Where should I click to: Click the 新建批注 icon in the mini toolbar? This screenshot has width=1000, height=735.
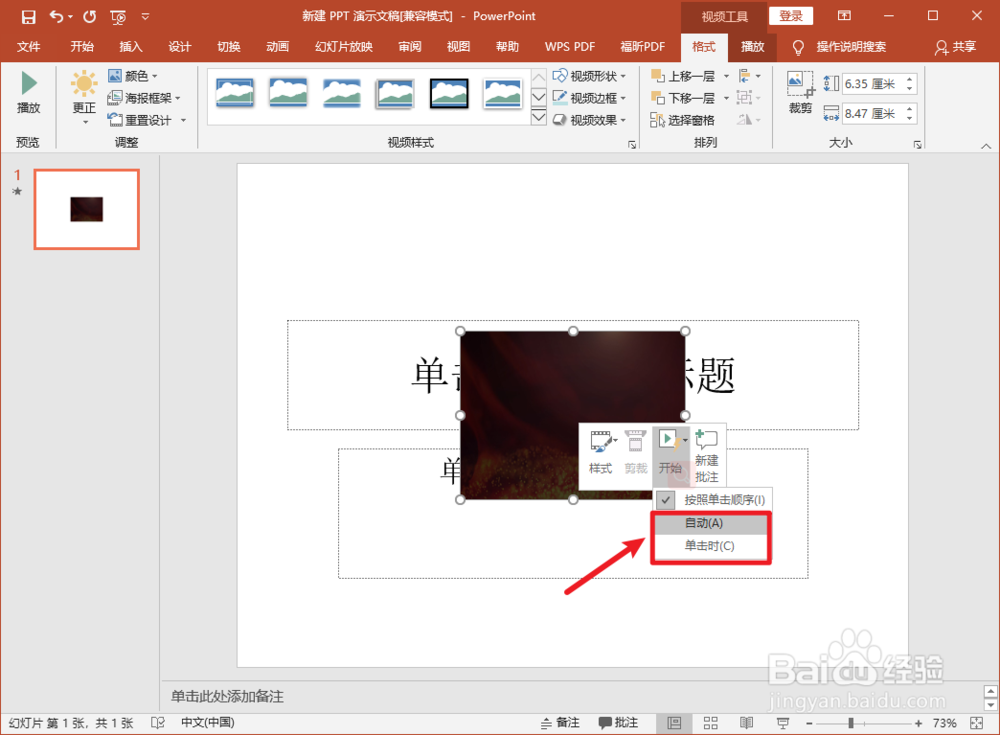point(707,450)
